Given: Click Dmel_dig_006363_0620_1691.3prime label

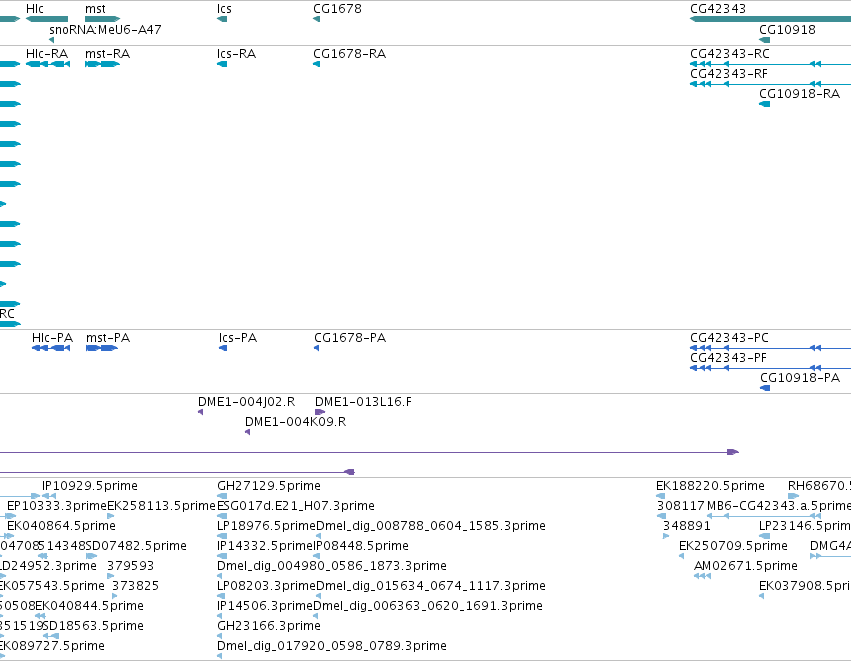Looking at the screenshot, I should pyautogui.click(x=428, y=606).
